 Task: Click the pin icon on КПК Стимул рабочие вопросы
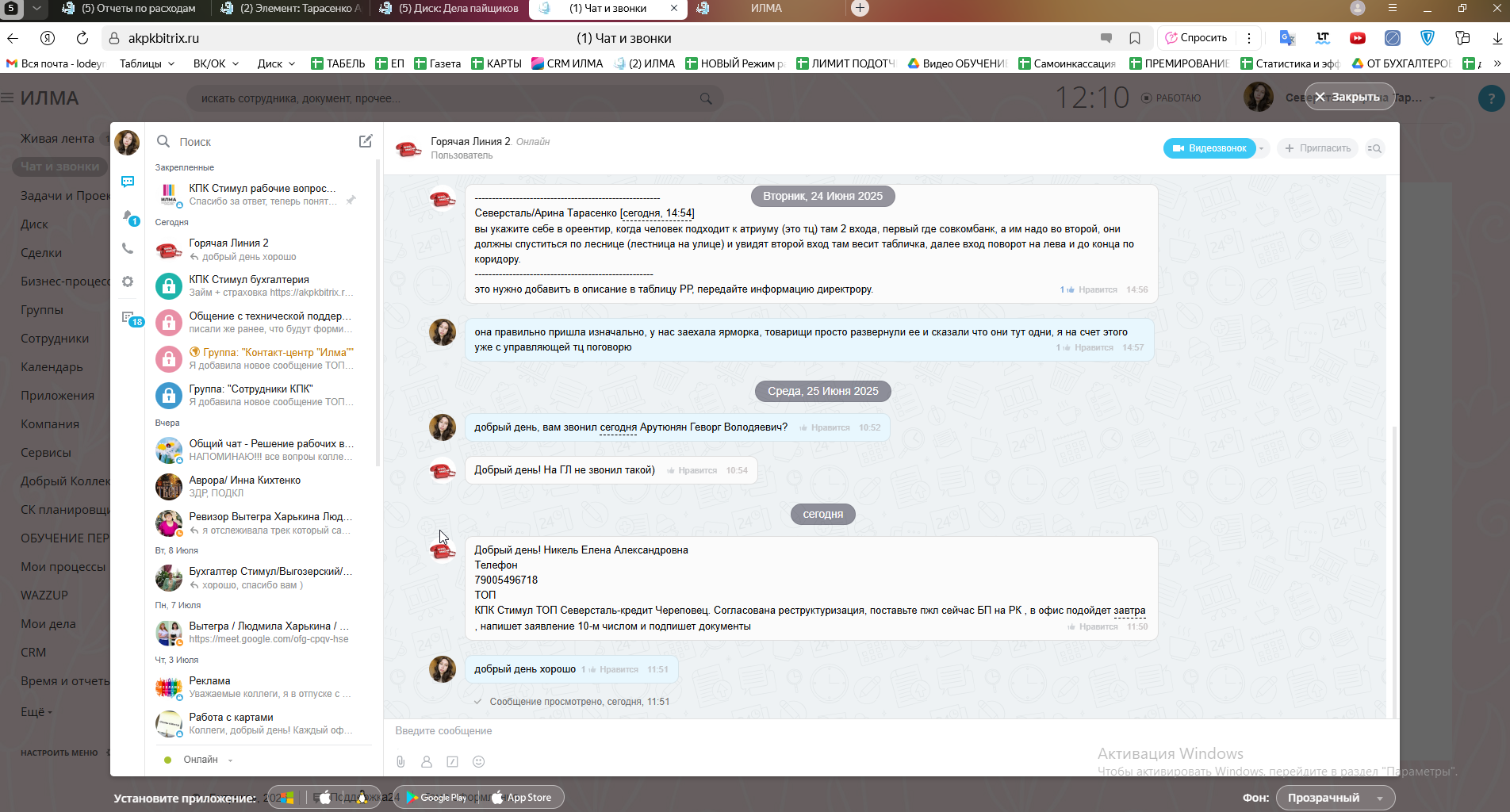pyautogui.click(x=351, y=200)
